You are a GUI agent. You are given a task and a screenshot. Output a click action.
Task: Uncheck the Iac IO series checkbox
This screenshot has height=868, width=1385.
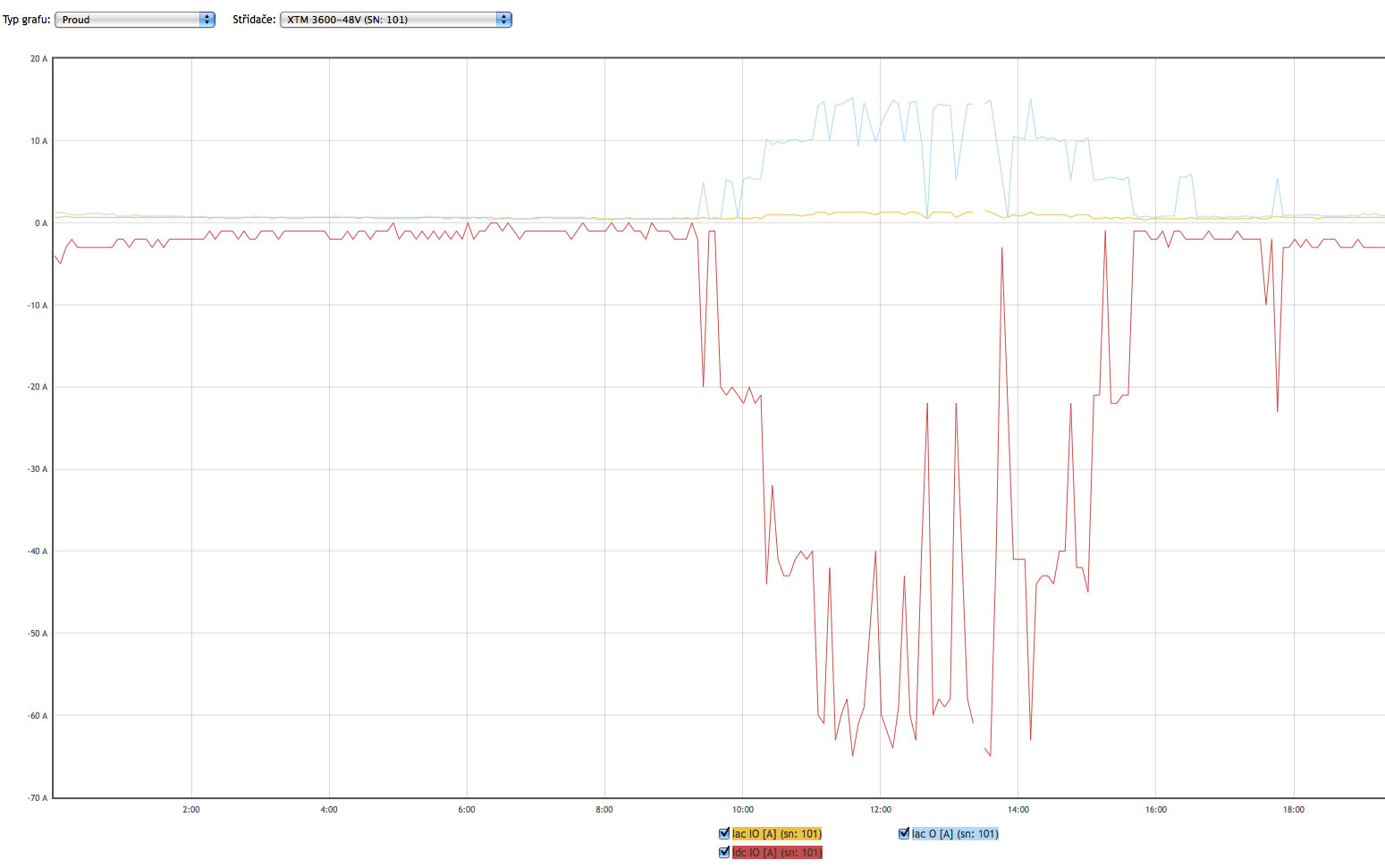[x=724, y=833]
